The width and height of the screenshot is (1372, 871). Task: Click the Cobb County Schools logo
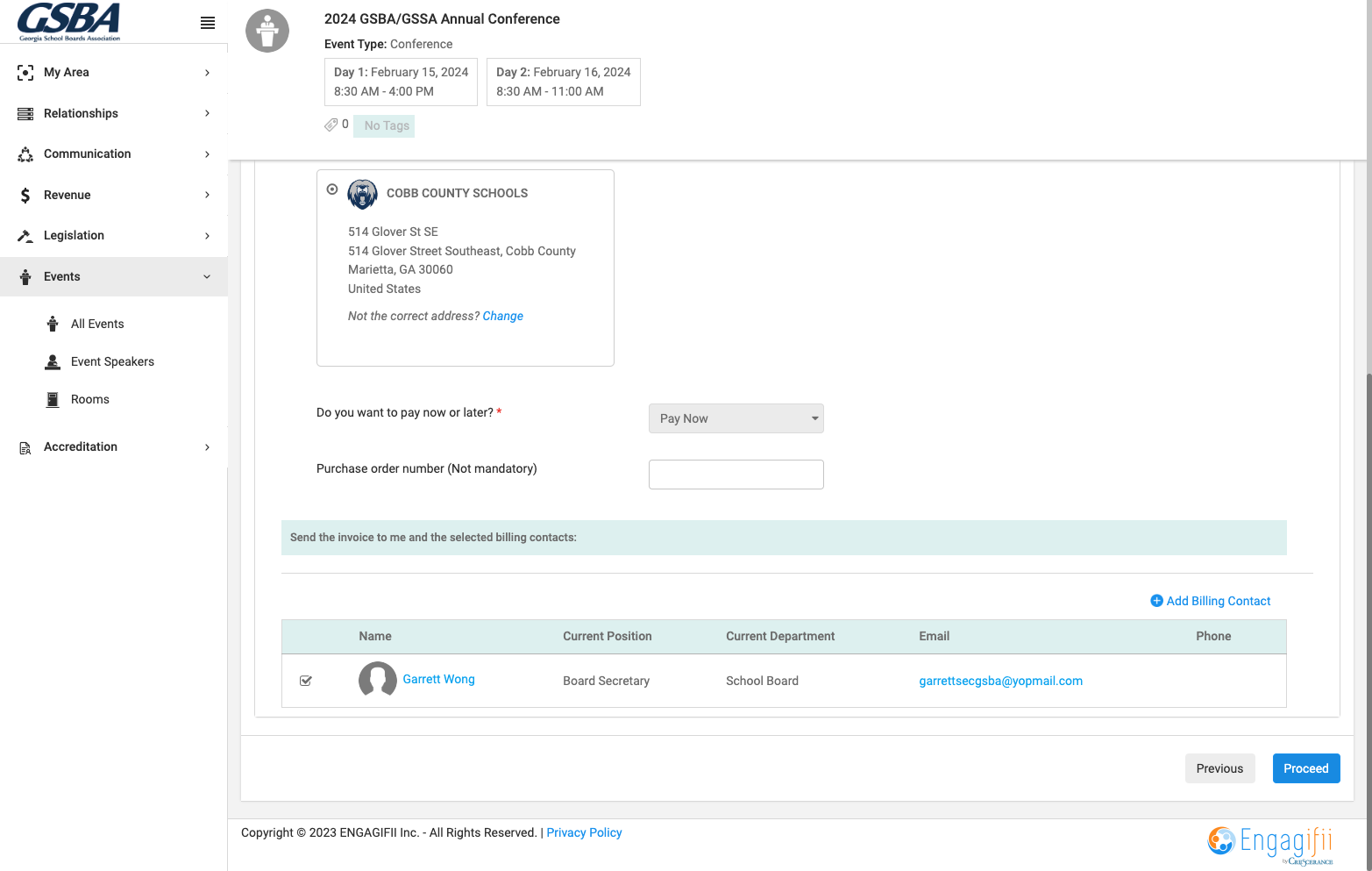[x=363, y=194]
